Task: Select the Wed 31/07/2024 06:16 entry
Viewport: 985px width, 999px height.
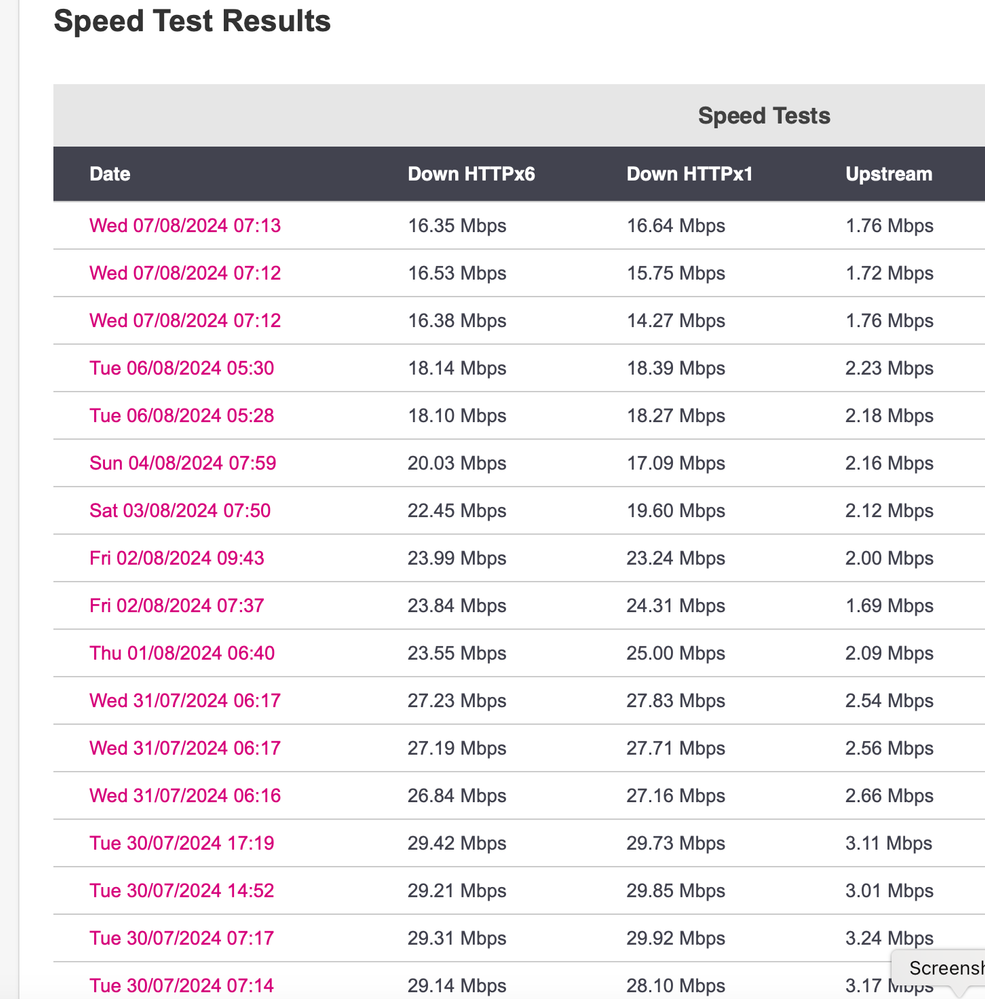Action: (184, 795)
